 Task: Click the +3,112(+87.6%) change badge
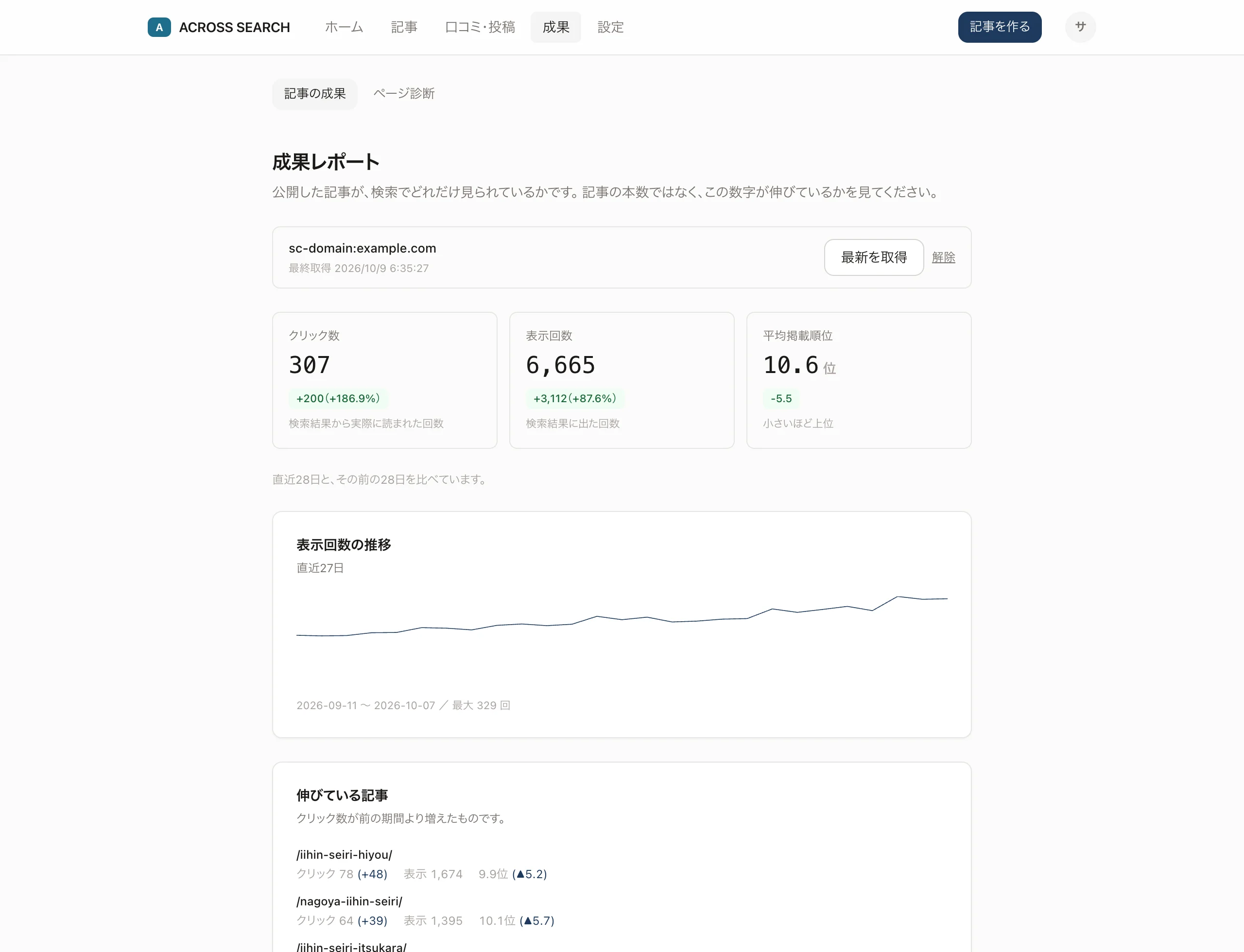pyautogui.click(x=574, y=398)
